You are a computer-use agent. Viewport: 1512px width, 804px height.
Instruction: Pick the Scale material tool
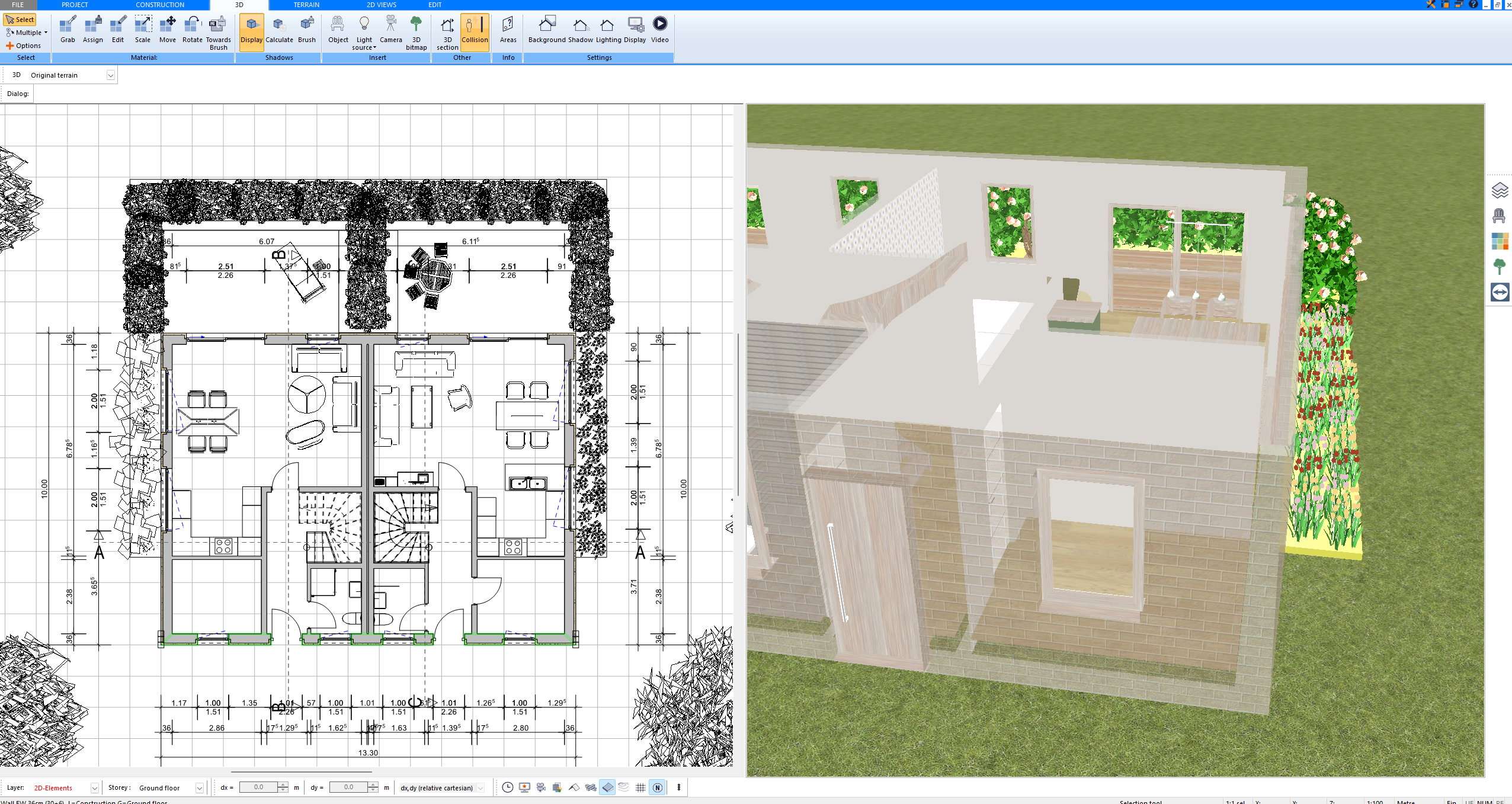click(143, 30)
